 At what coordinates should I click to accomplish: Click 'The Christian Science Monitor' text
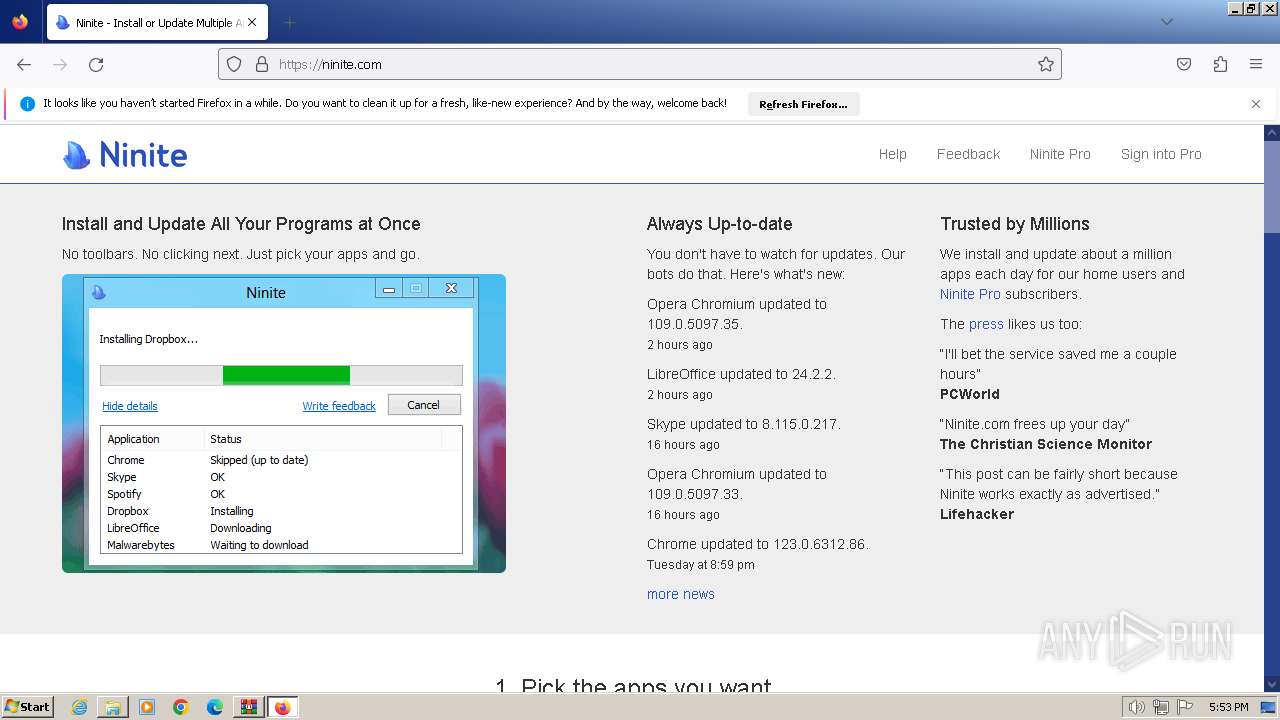(1046, 444)
